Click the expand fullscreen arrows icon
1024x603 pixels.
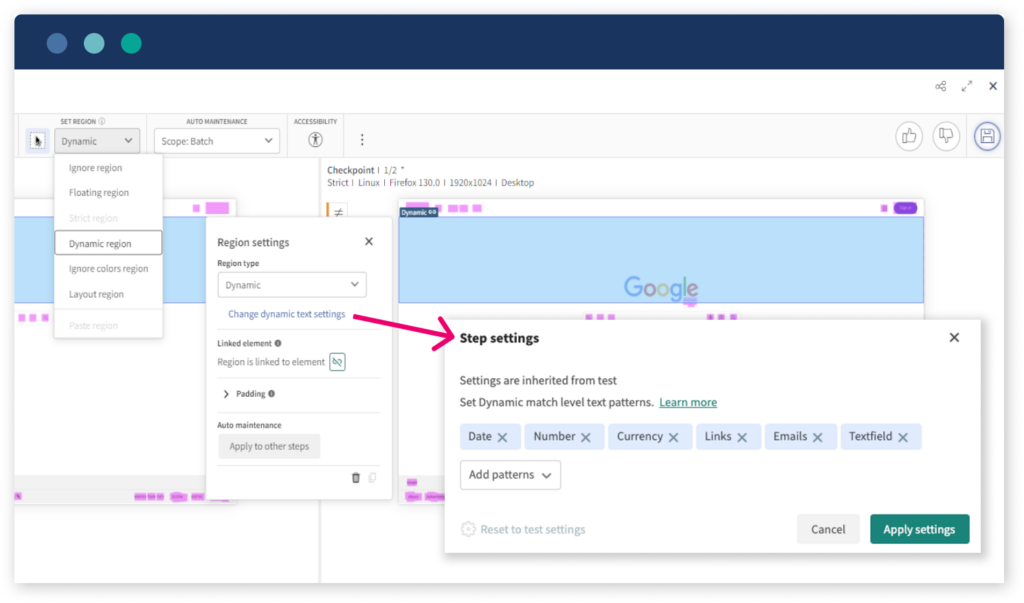(x=967, y=87)
